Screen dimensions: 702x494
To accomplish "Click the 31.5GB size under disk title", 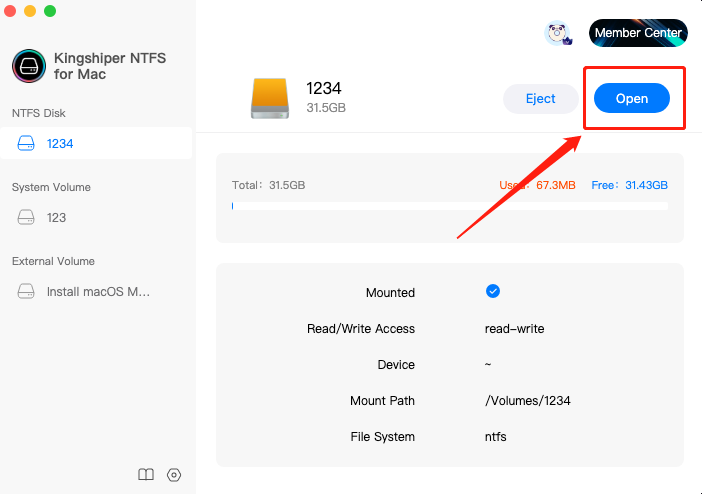I will click(326, 108).
